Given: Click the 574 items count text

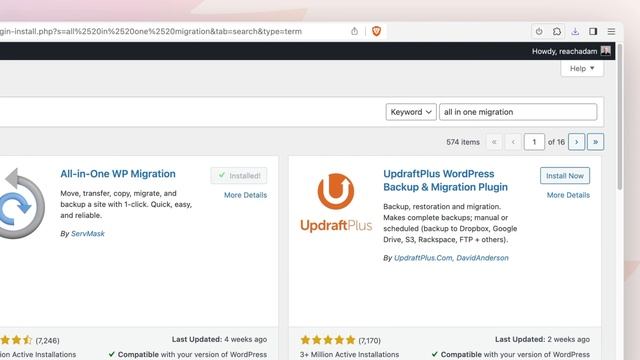Looking at the screenshot, I should pyautogui.click(x=463, y=142).
